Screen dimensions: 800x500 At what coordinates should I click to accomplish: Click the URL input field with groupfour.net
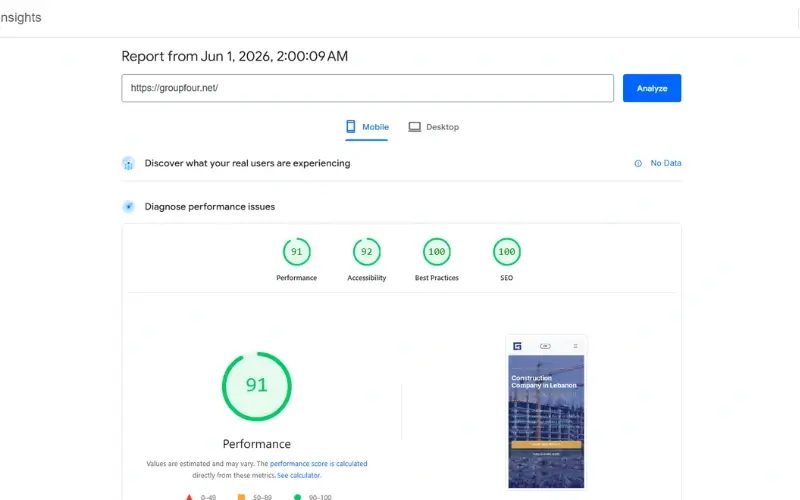pos(367,88)
